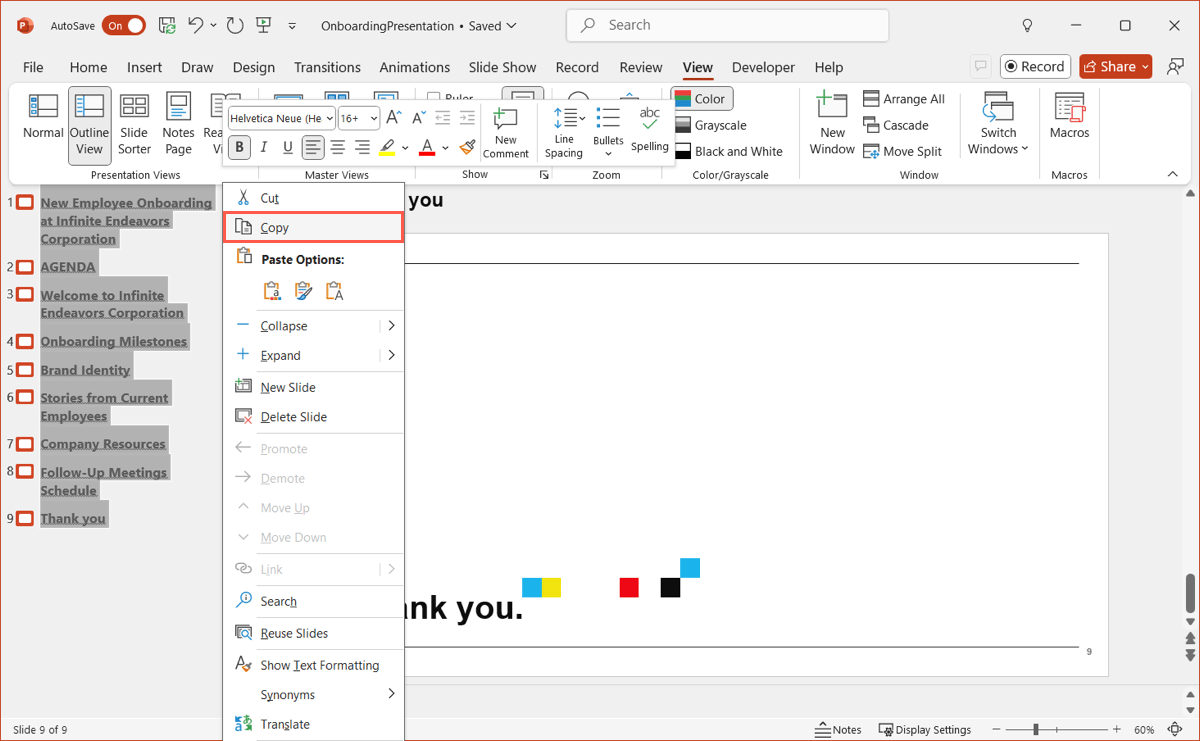Open Notes pane from status bar

point(838,729)
